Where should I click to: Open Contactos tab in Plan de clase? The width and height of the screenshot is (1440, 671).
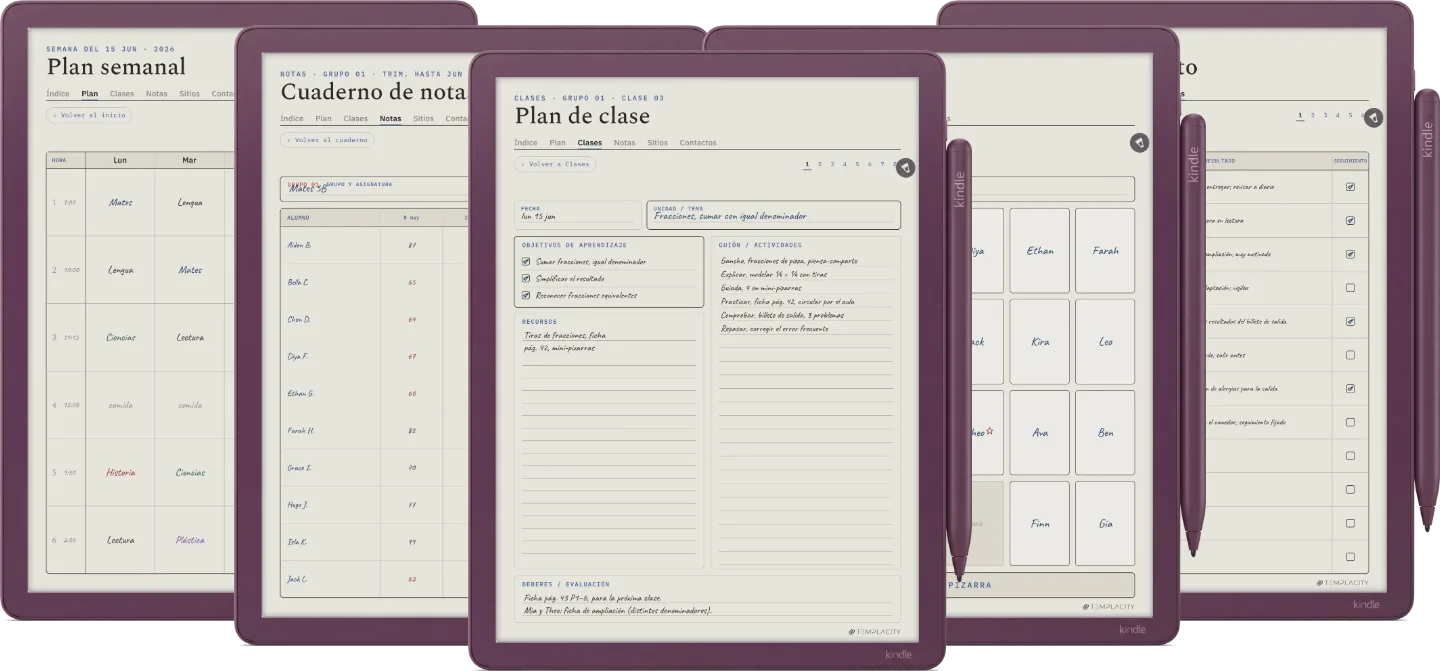coord(698,143)
